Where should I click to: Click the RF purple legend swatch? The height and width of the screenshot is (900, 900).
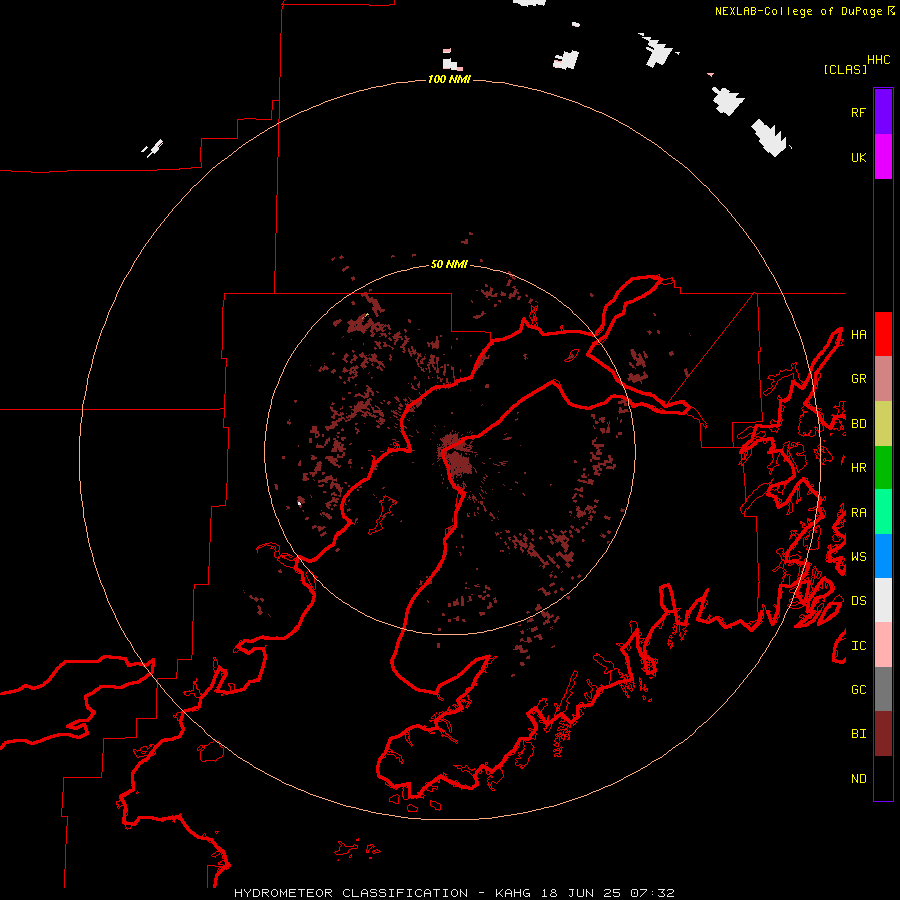coord(883,112)
